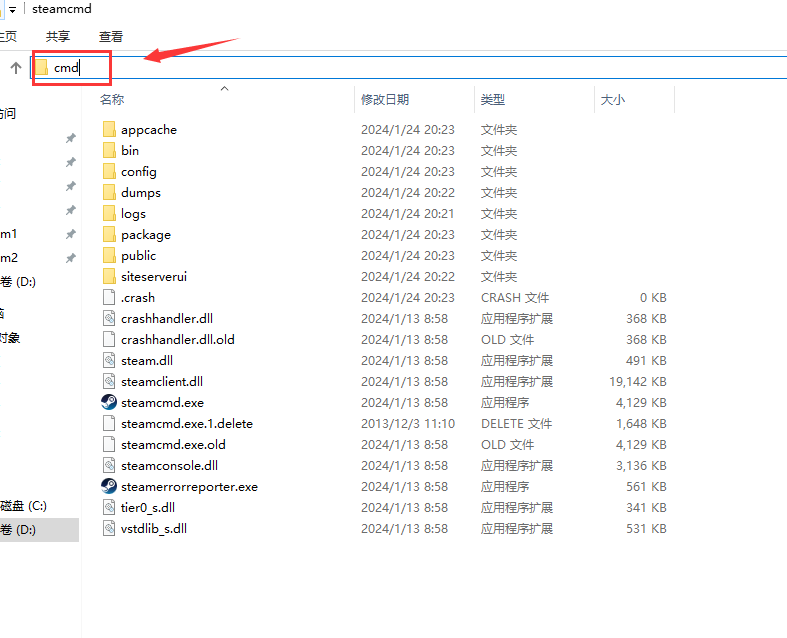Viewport: 787px width, 638px height.
Task: Click the CRASH 文件 type cell
Action: [x=515, y=298]
